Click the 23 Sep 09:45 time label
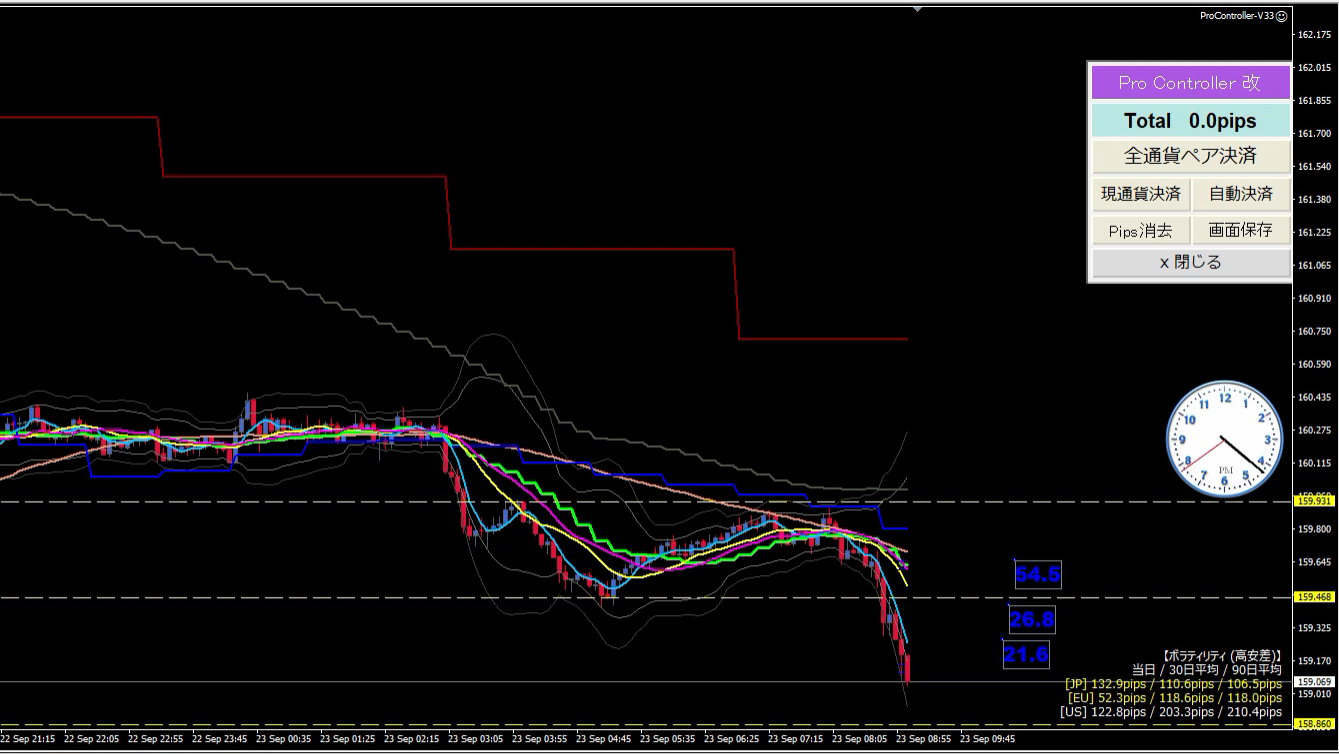The width and height of the screenshot is (1339, 754). click(x=987, y=740)
